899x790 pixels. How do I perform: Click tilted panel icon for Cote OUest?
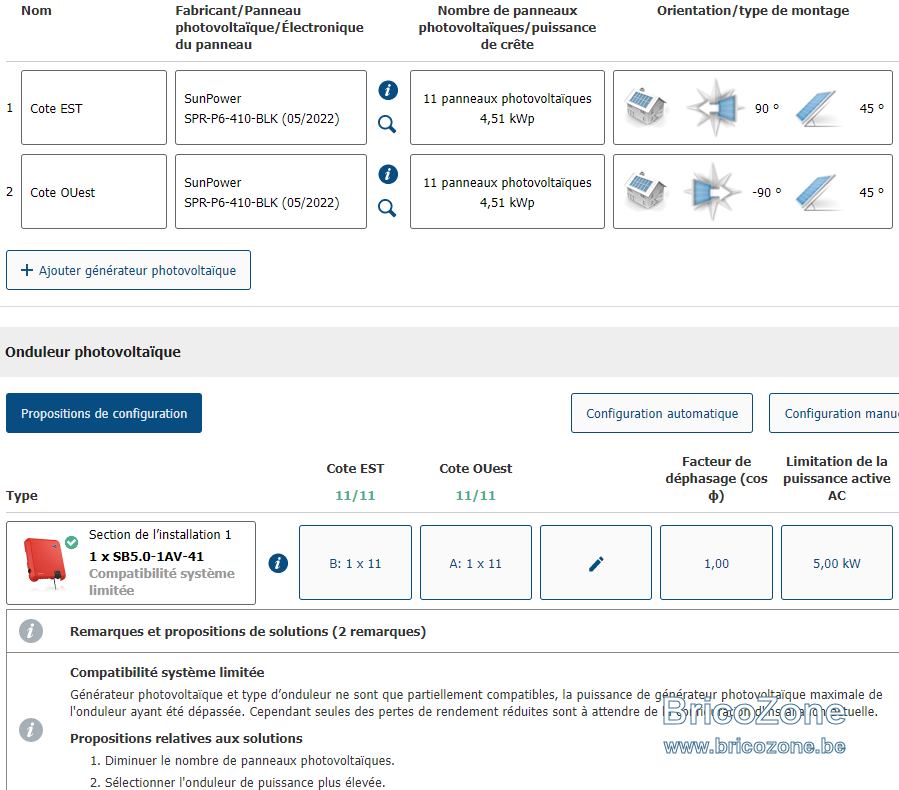pyautogui.click(x=818, y=191)
